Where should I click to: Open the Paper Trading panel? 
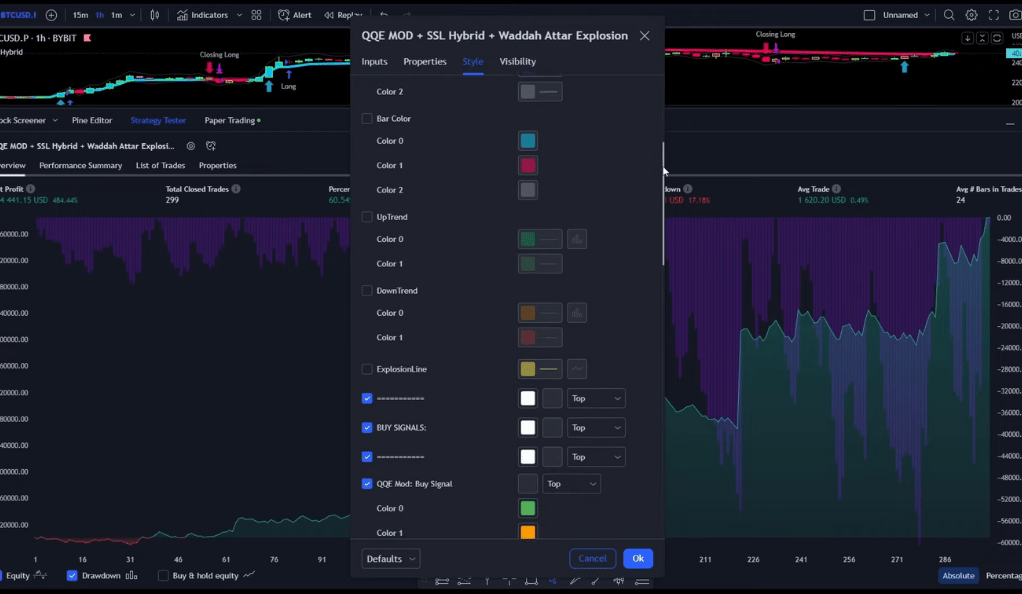tap(232, 120)
